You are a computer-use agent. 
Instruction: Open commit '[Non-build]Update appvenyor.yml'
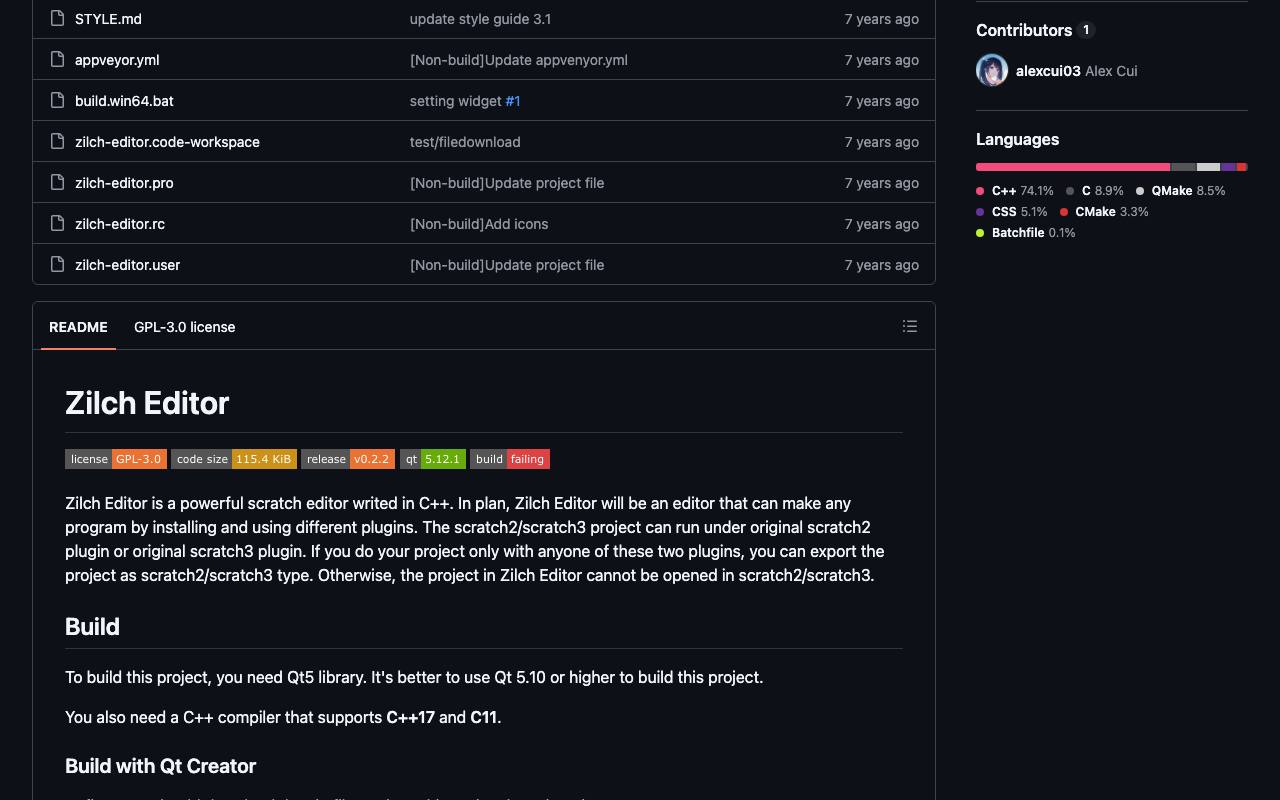click(x=519, y=60)
